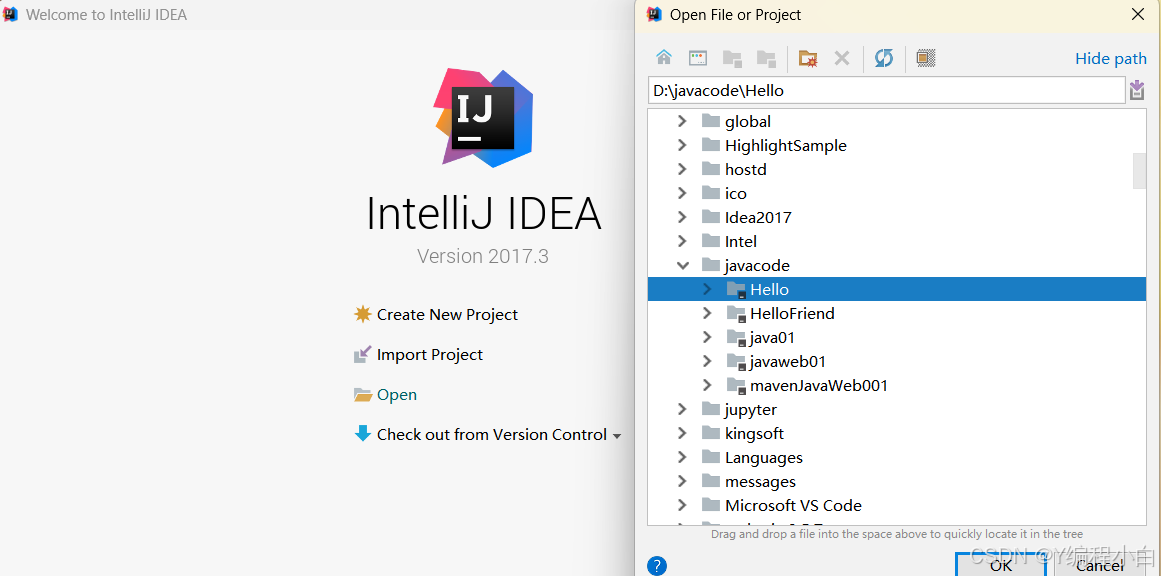The height and width of the screenshot is (576, 1161).
Task: Expand the HighlightSample folder
Action: (x=683, y=145)
